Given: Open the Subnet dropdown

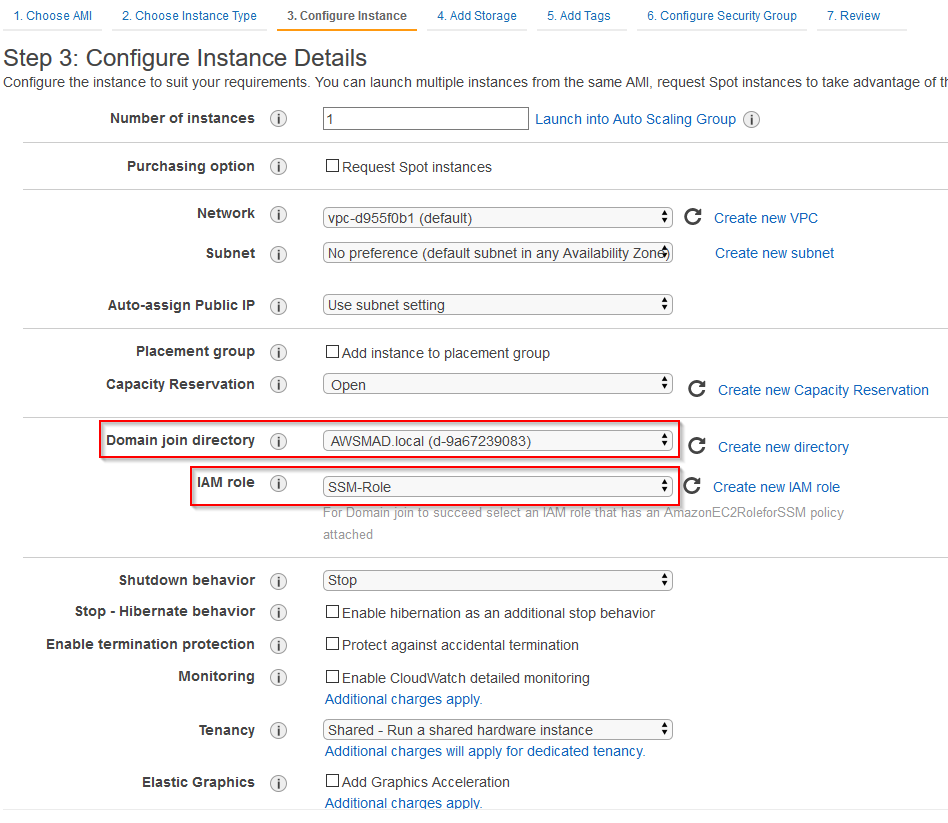Looking at the screenshot, I should tap(497, 252).
